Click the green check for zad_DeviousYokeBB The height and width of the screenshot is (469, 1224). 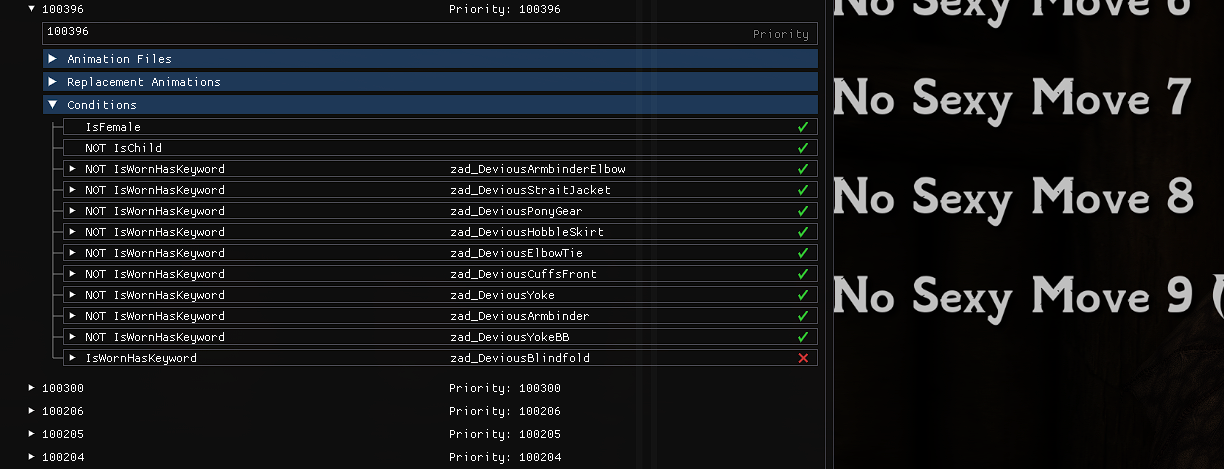(803, 337)
